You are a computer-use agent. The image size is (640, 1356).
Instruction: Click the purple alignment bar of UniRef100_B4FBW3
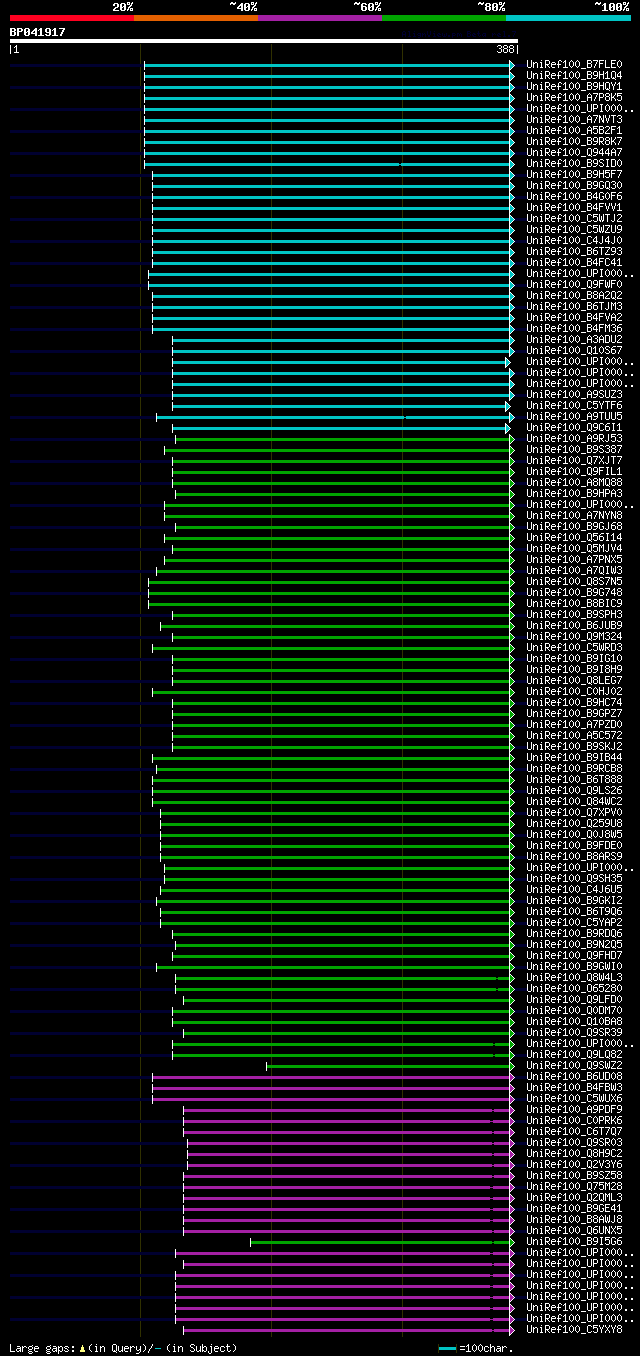pos(333,1088)
